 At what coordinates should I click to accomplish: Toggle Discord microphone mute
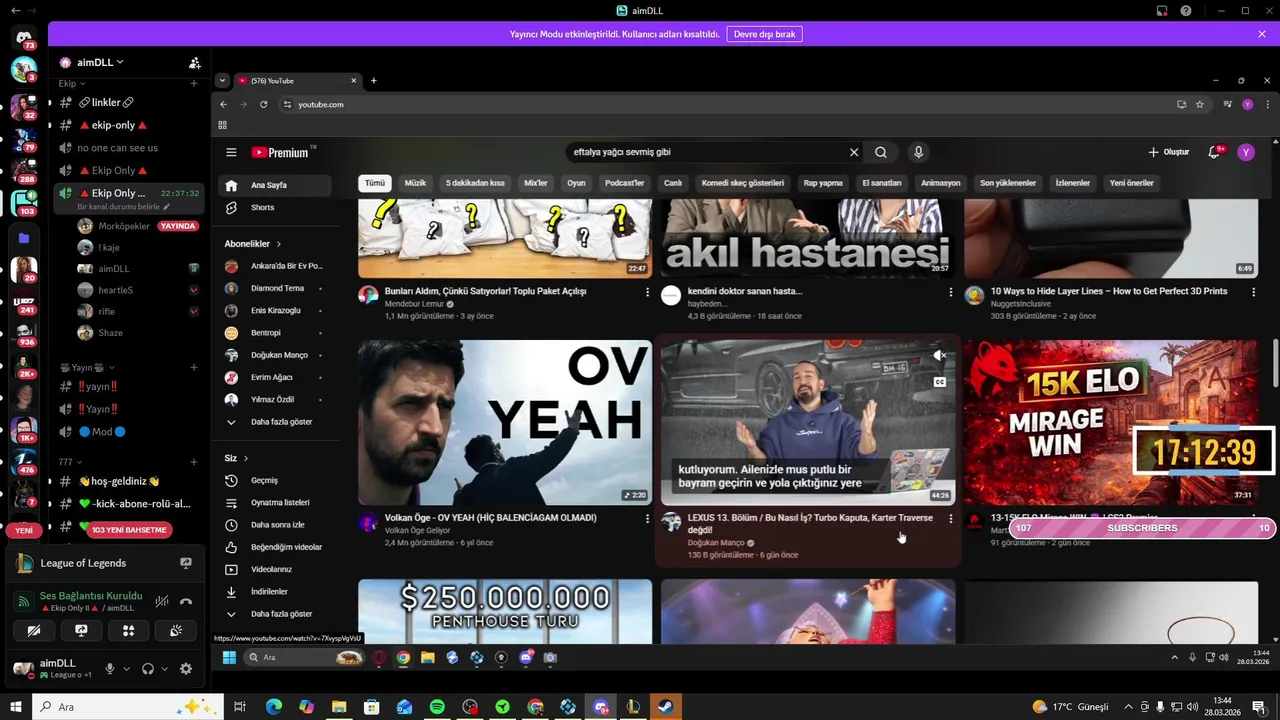pyautogui.click(x=110, y=669)
